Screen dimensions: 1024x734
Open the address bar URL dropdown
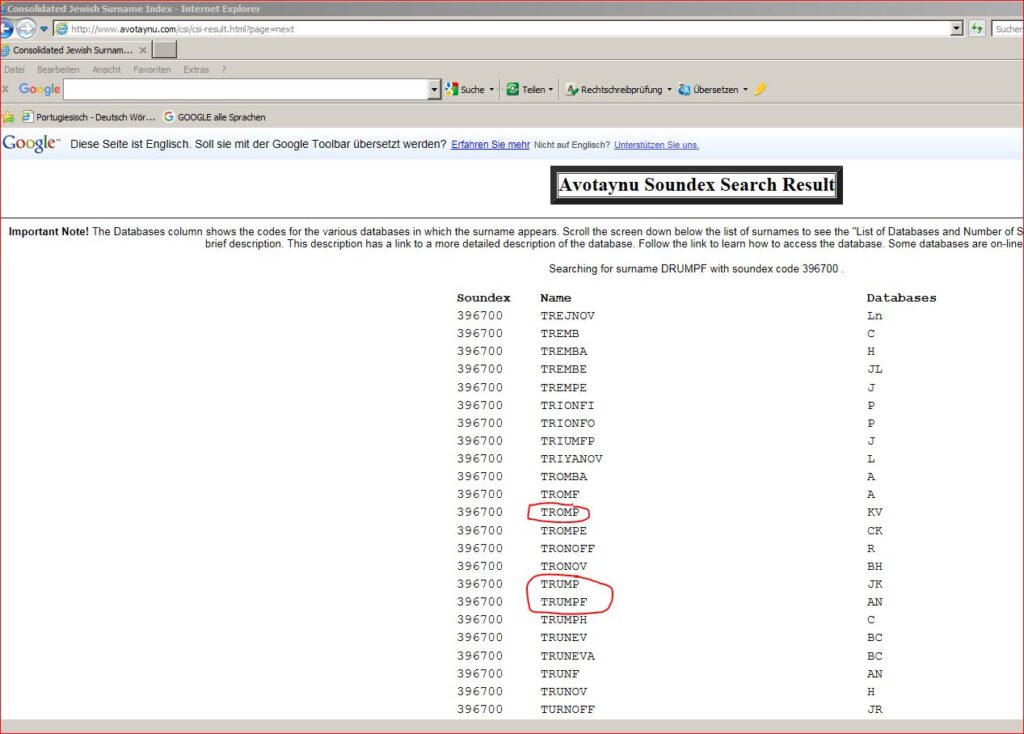point(957,29)
